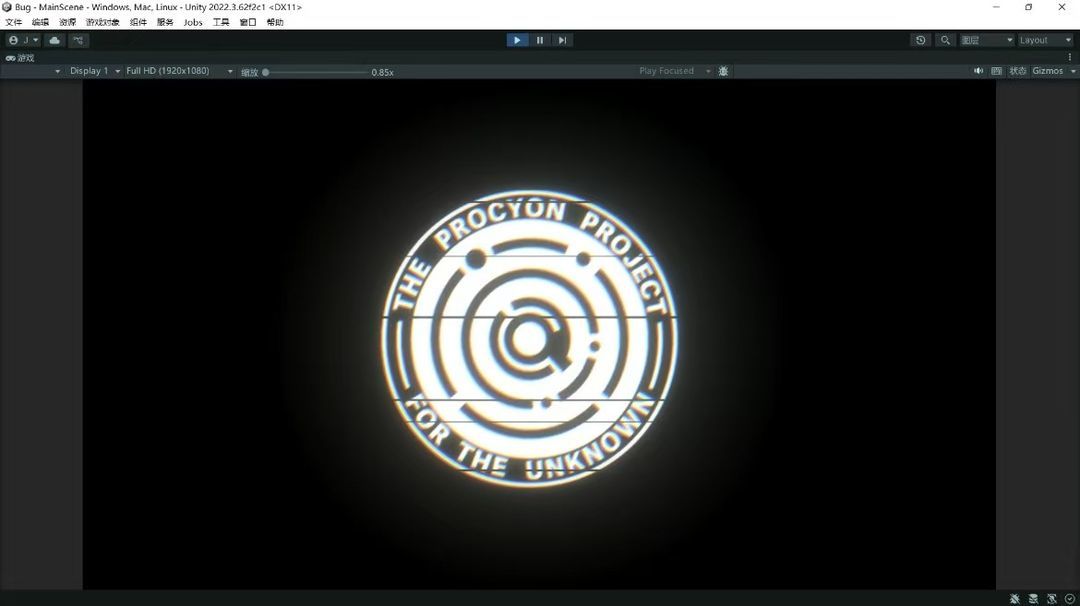Open the Game view three-dot options menu
Screen dimensions: 1080x606
click(x=1070, y=57)
